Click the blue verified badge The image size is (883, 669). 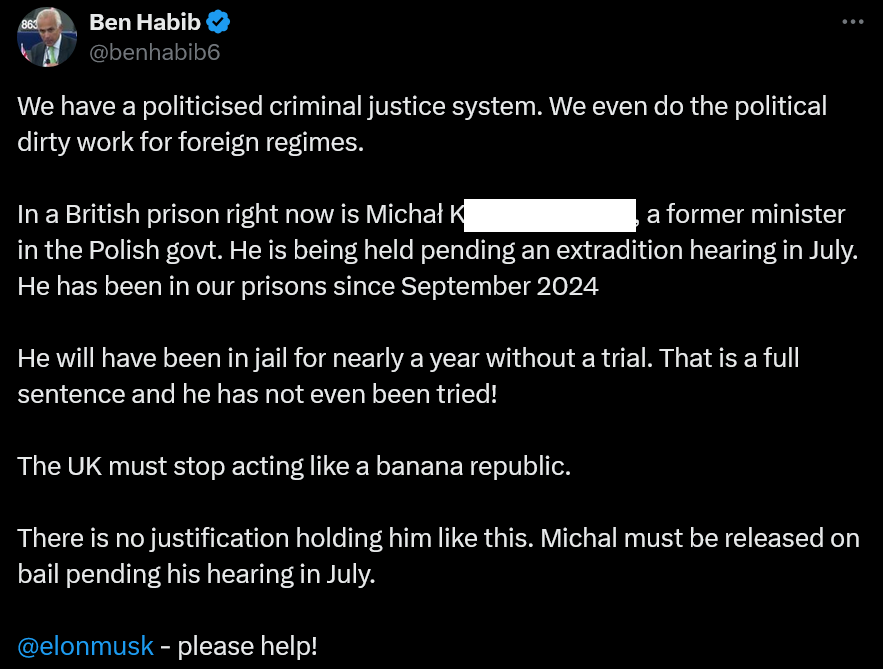click(220, 22)
